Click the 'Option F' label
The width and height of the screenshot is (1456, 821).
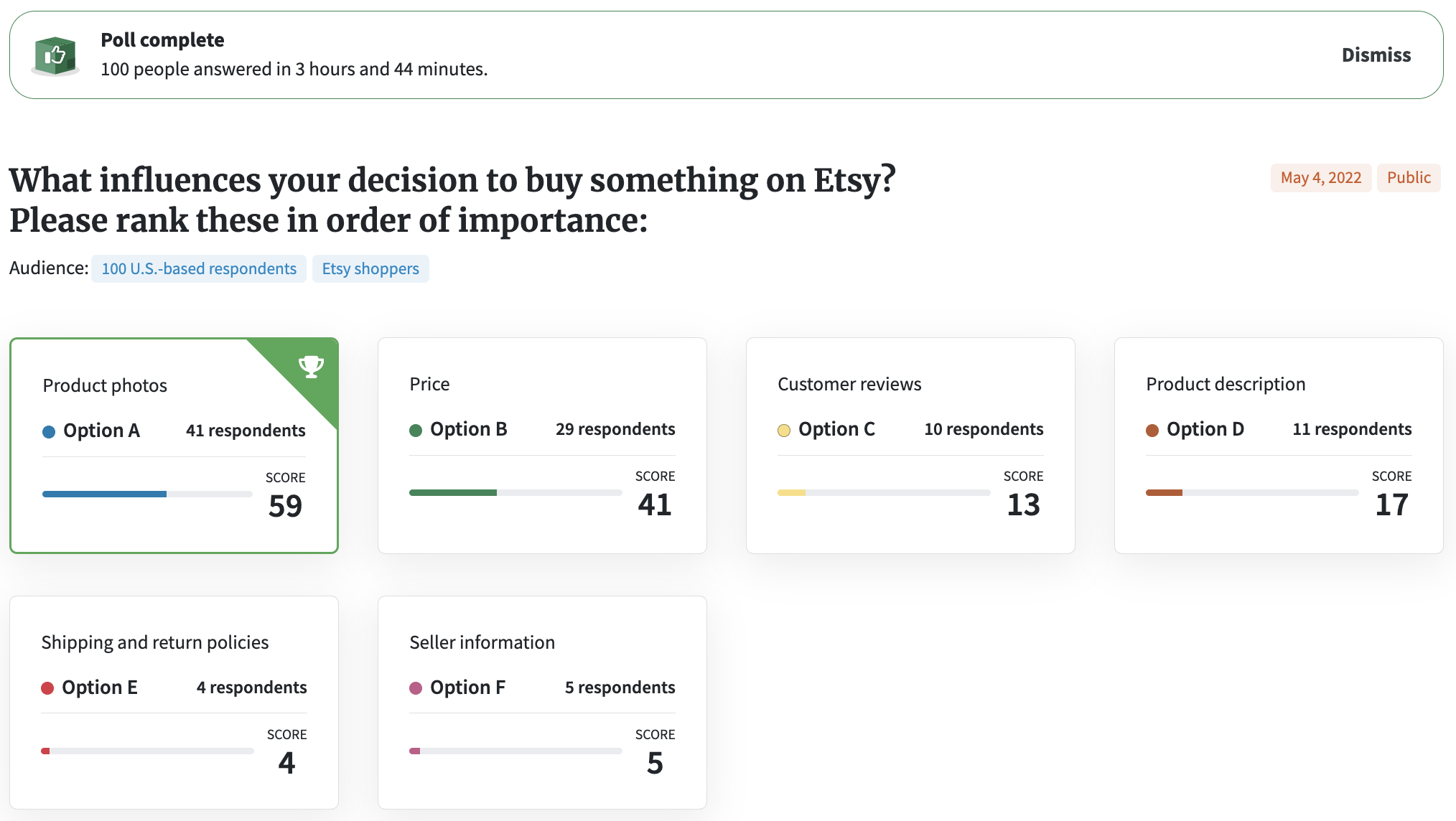pos(468,688)
